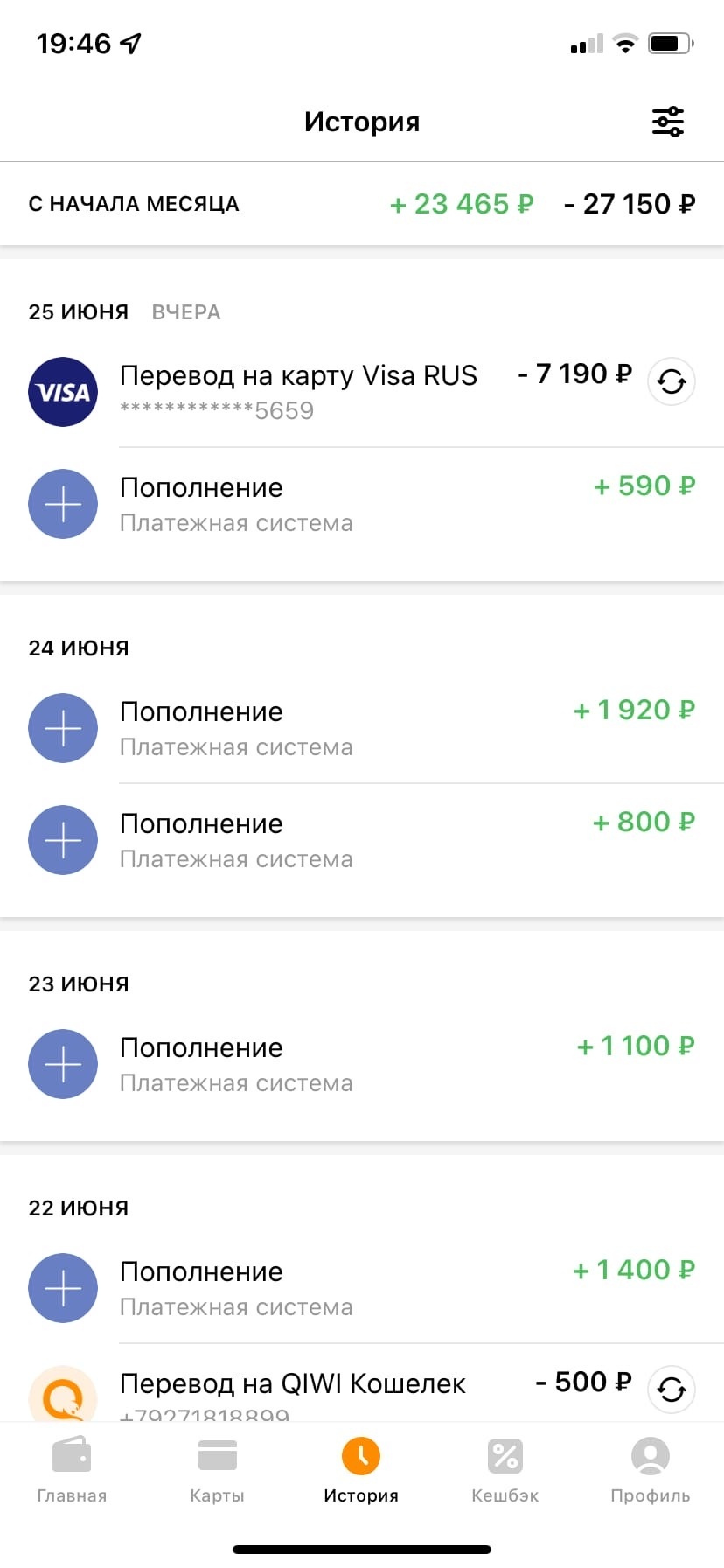Tap the plus icon of +590 ₽ top-up
Viewport: 724px width, 1568px height.
[x=63, y=504]
